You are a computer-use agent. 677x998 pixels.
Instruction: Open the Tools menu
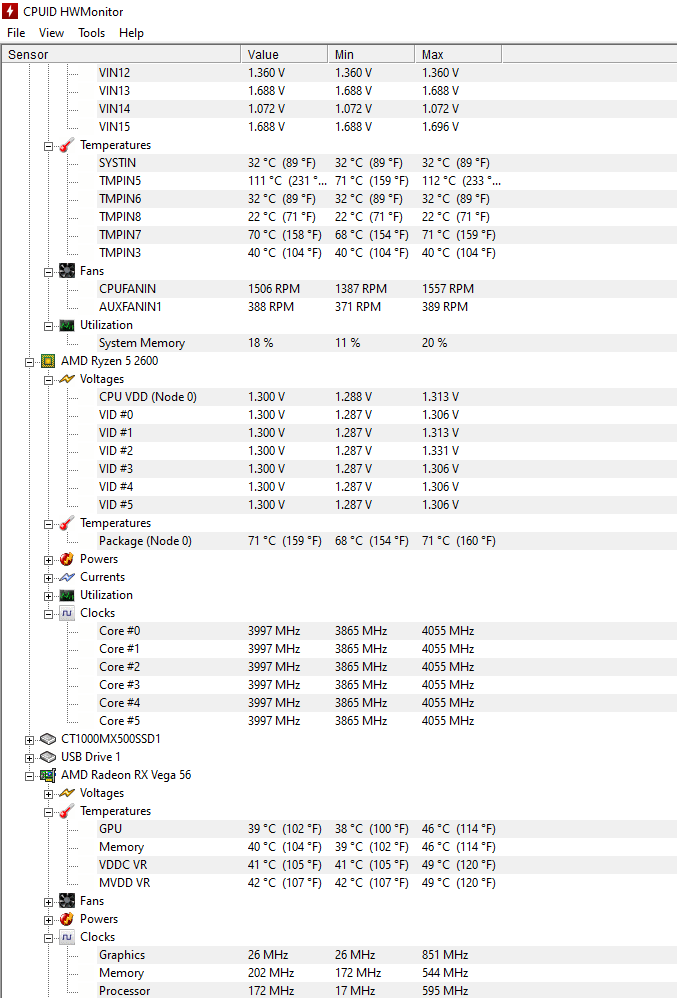(91, 32)
